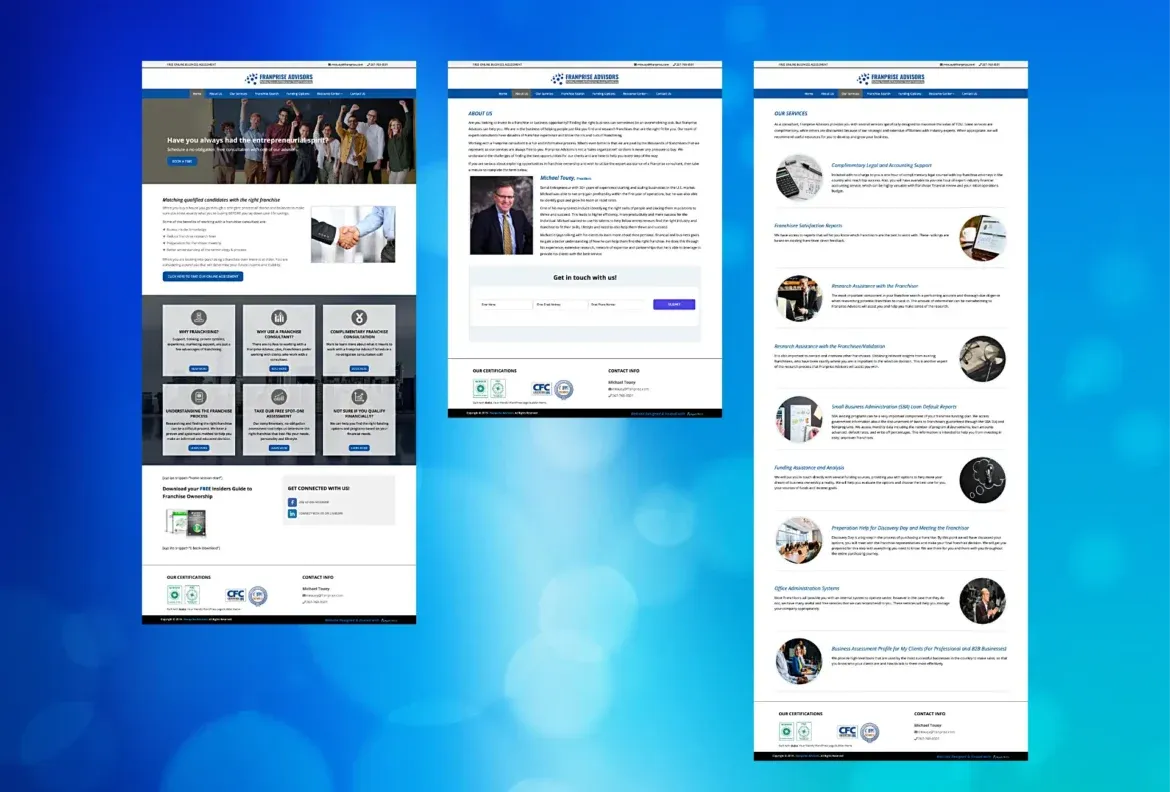
Task: Click the Complimentary Legal and Accounting Support thumbnail
Action: tap(798, 178)
